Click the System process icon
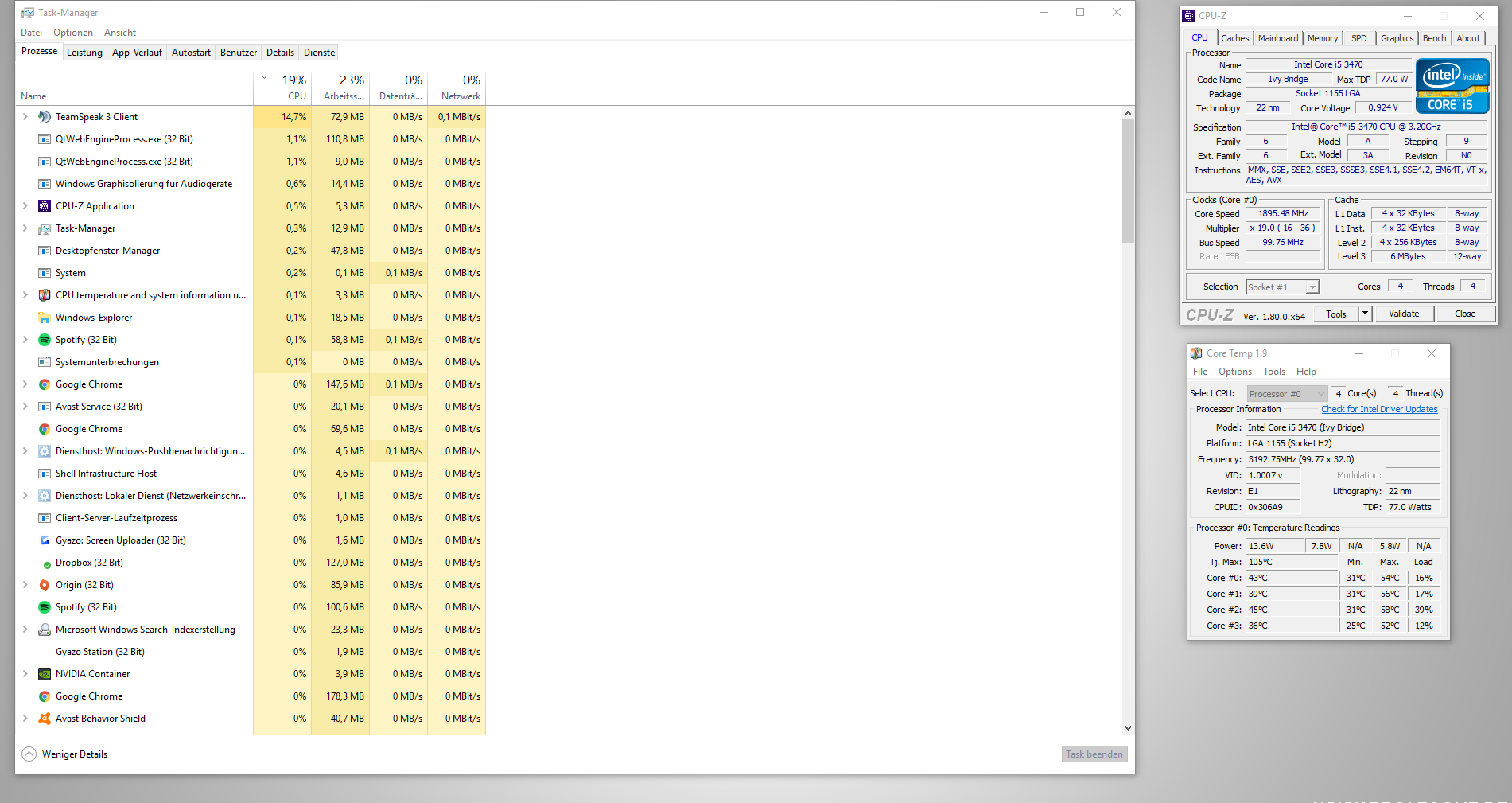Screen dimensions: 1512x803 point(45,273)
